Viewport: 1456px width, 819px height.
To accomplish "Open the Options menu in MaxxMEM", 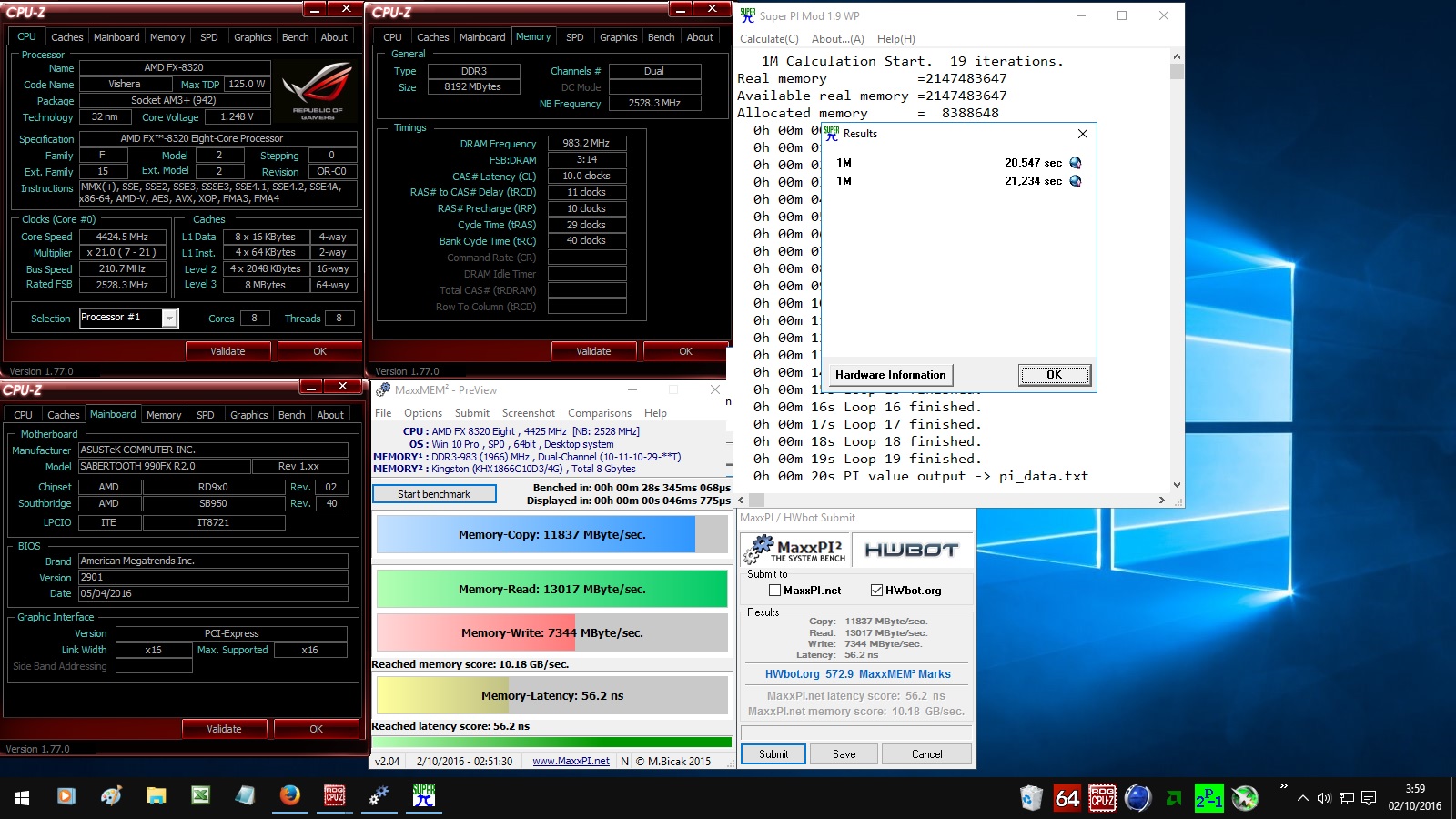I will click(423, 413).
